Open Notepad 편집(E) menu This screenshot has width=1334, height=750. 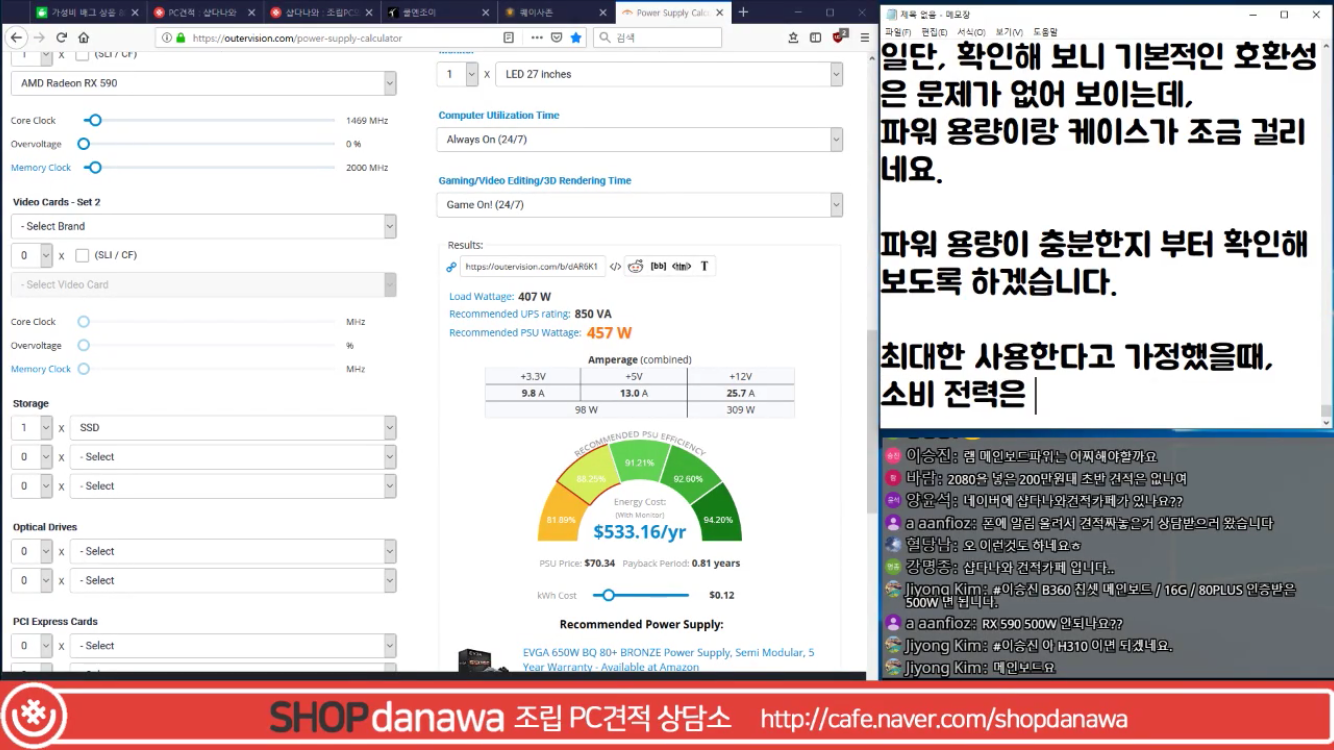pos(935,32)
